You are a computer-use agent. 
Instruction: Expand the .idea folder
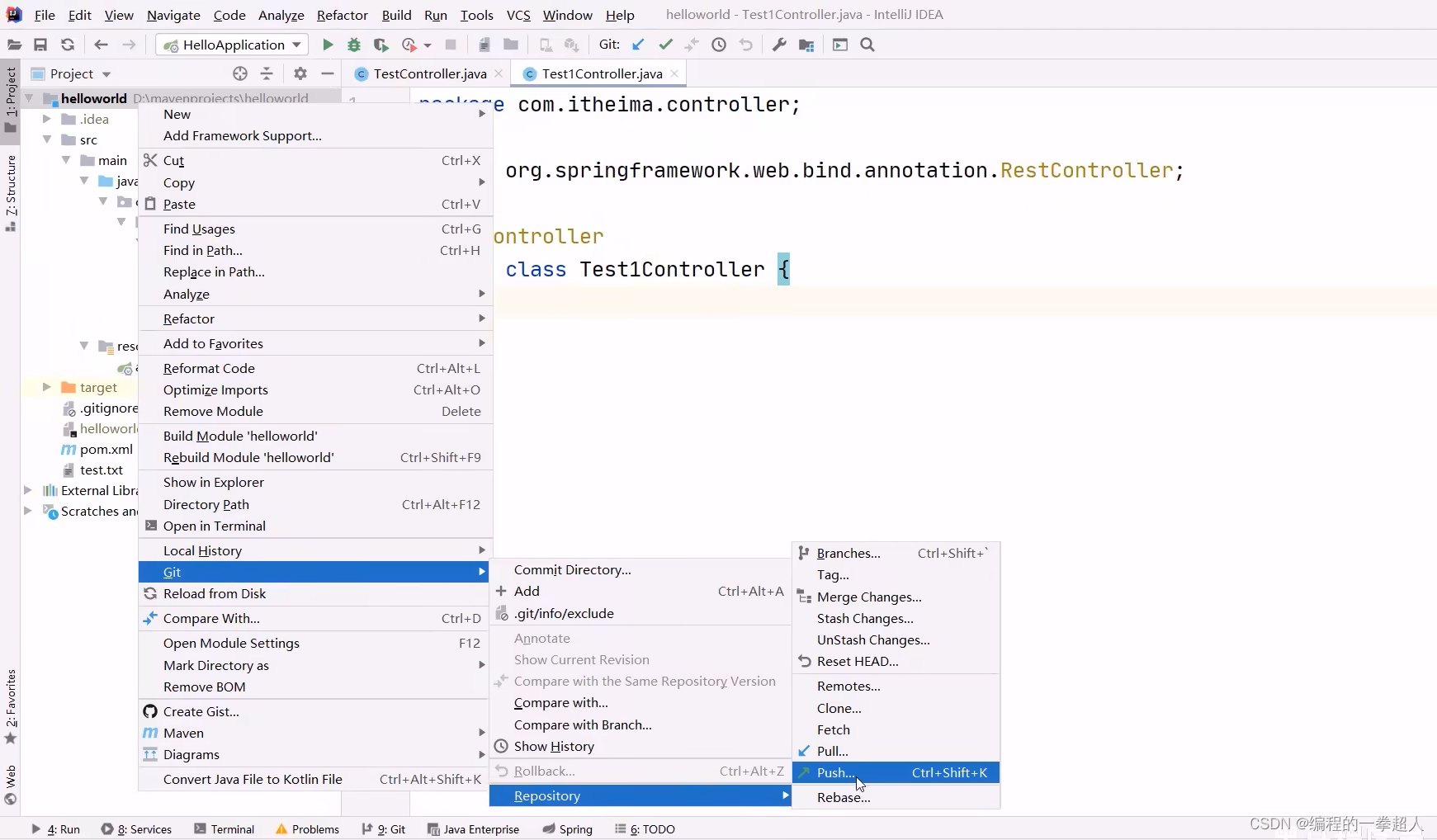click(47, 119)
